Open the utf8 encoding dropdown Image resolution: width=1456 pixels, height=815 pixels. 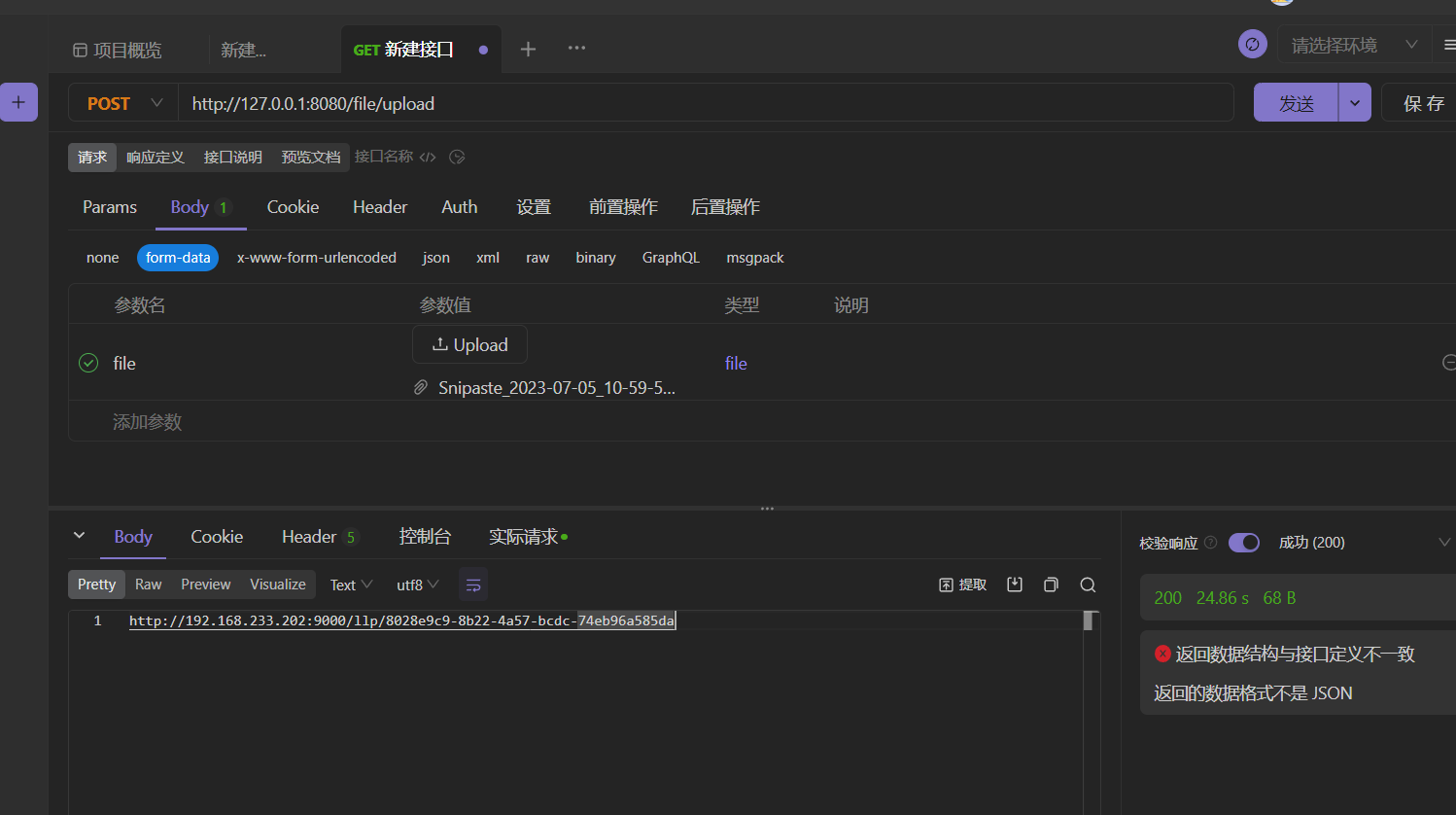coord(418,585)
